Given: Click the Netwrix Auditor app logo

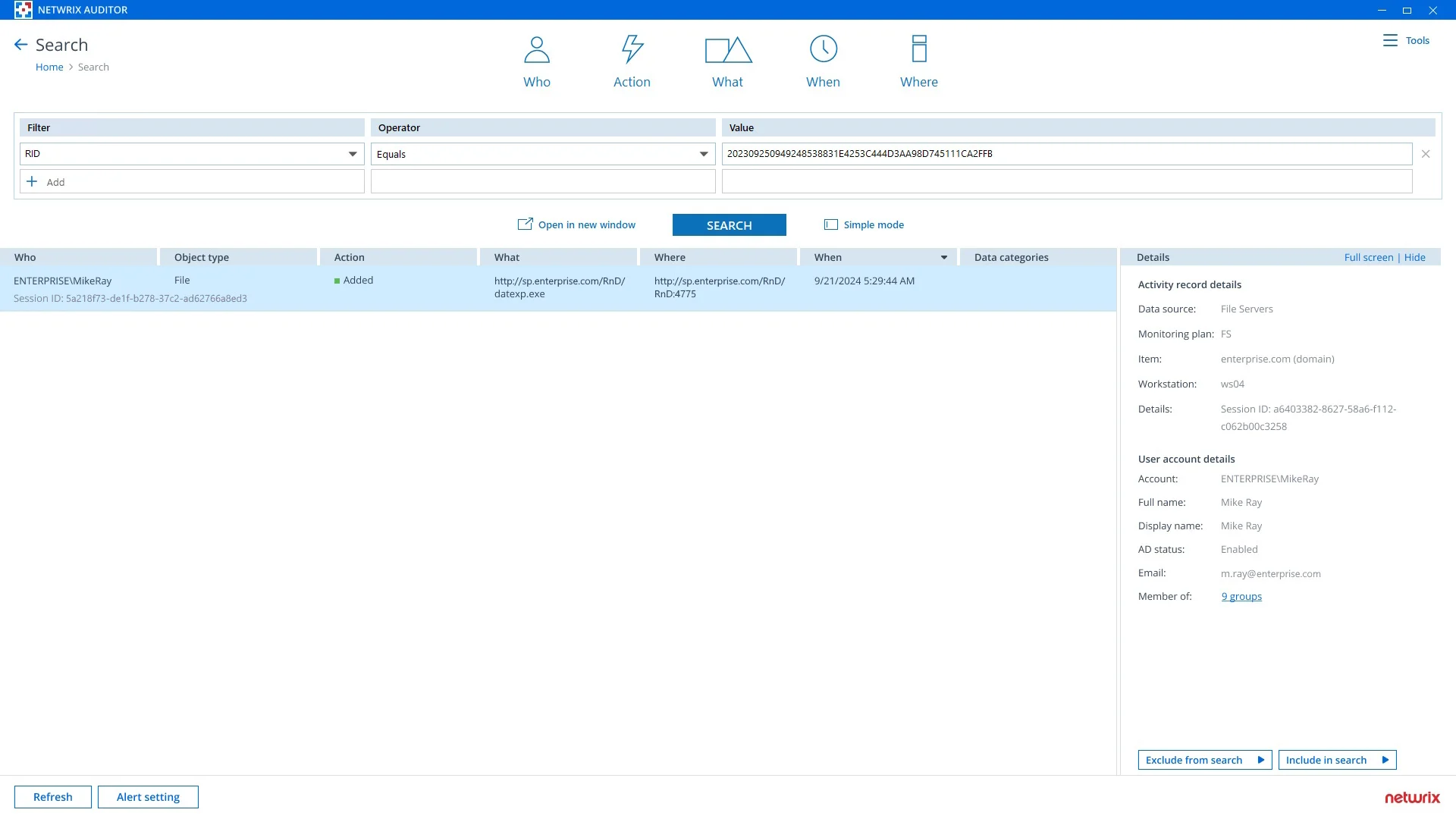Looking at the screenshot, I should point(23,10).
